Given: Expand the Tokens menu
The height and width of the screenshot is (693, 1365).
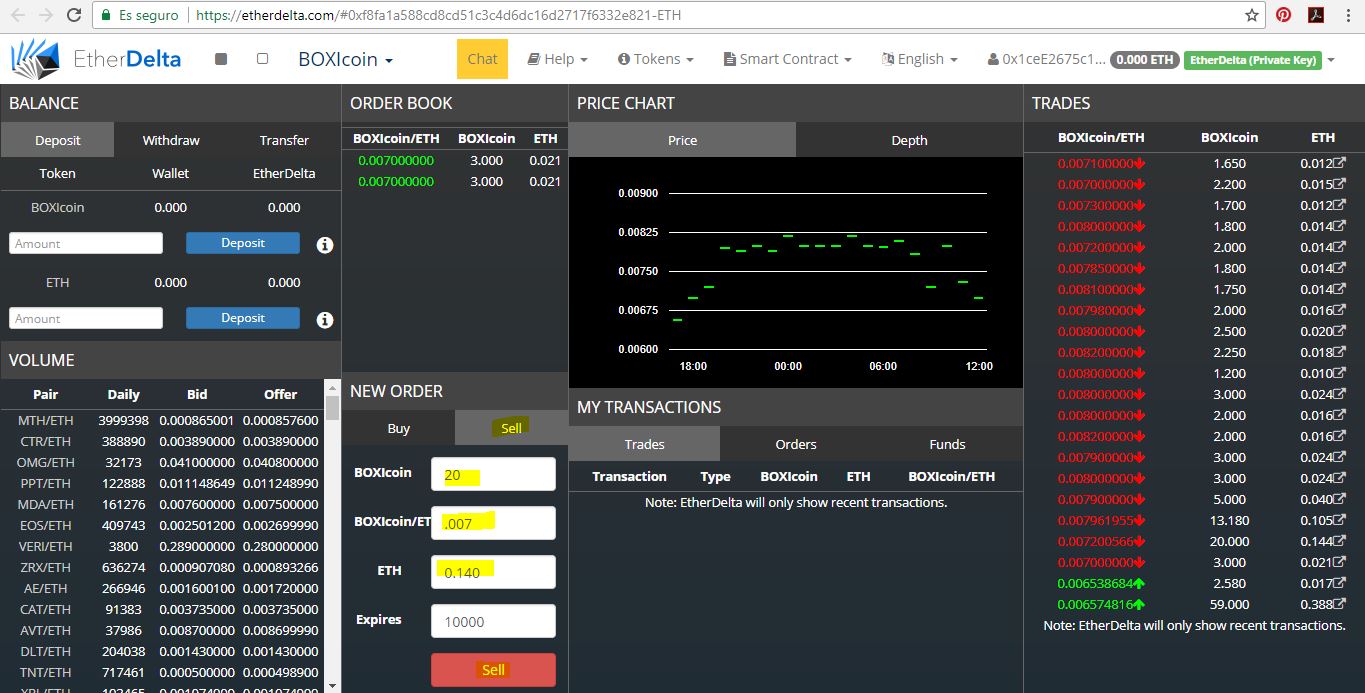Looking at the screenshot, I should tap(656, 59).
